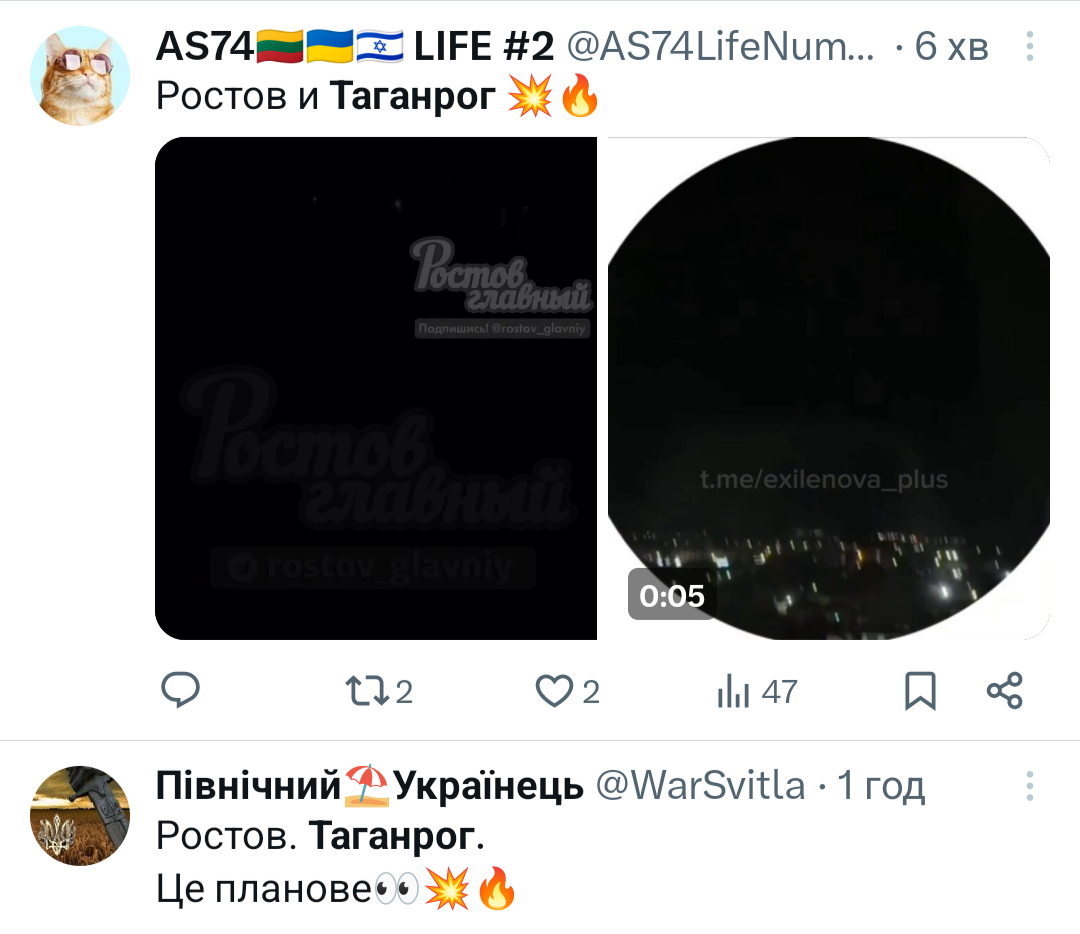Open the dark Ростов главный video thumbnail
Viewport: 1080px width, 934px height.
[x=376, y=388]
